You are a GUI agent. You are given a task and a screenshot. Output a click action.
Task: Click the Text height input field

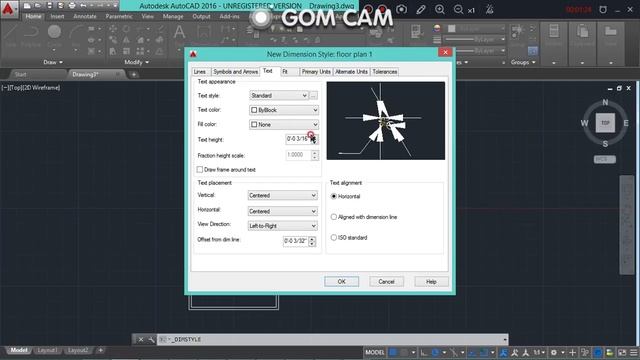tap(298, 139)
